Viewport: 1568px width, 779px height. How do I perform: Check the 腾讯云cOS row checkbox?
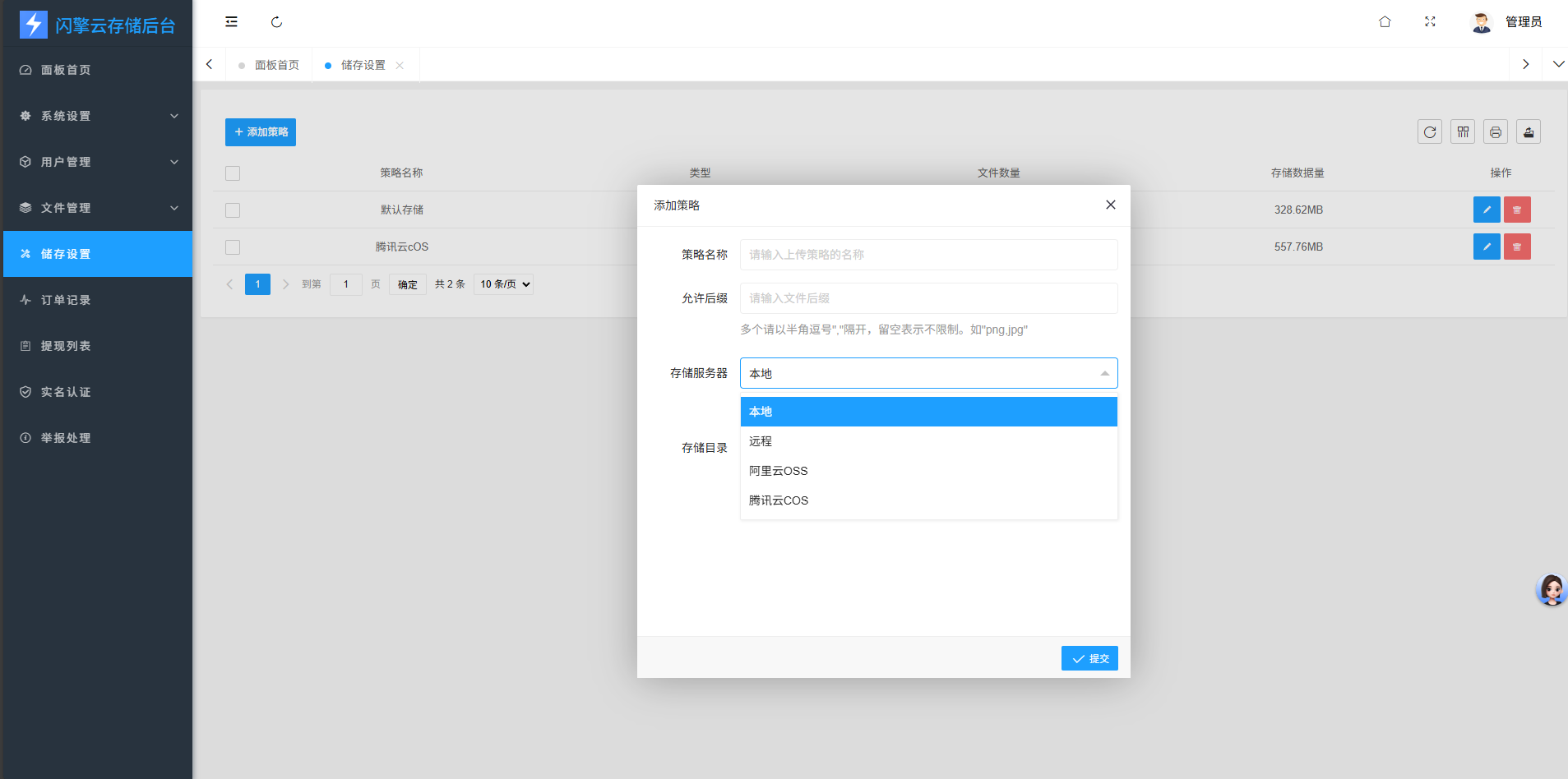click(x=233, y=247)
